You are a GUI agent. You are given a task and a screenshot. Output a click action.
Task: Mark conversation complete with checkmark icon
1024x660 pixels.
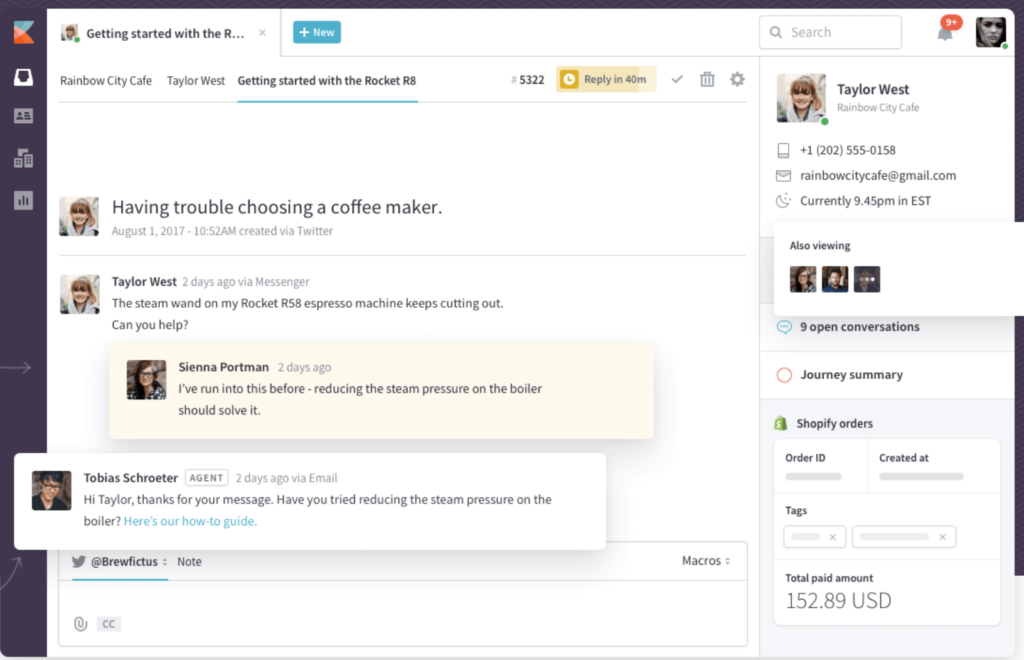point(677,79)
